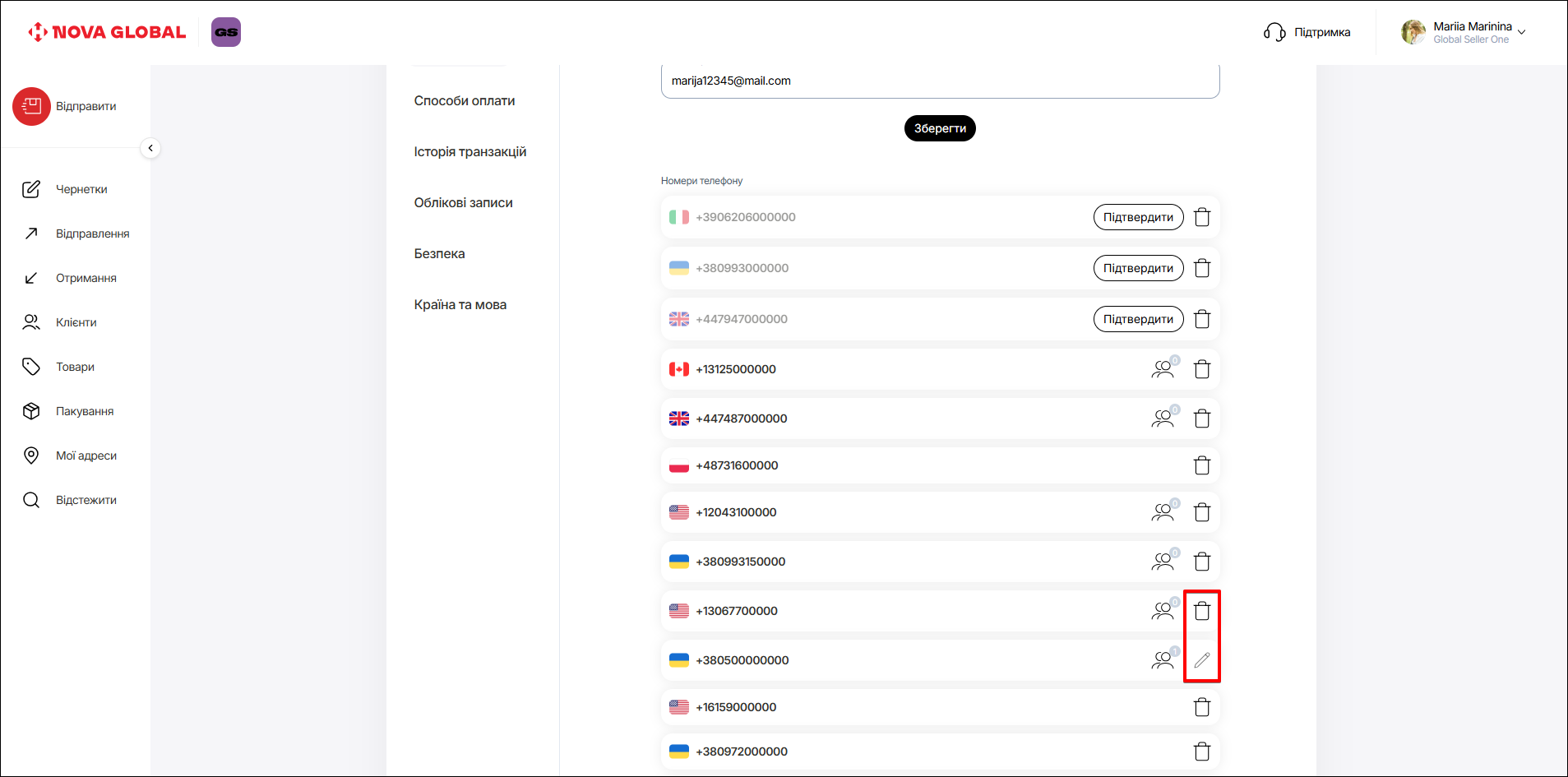Image resolution: width=1568 pixels, height=777 pixels.
Task: Go to Клієнти in sidebar
Action: coord(76,322)
